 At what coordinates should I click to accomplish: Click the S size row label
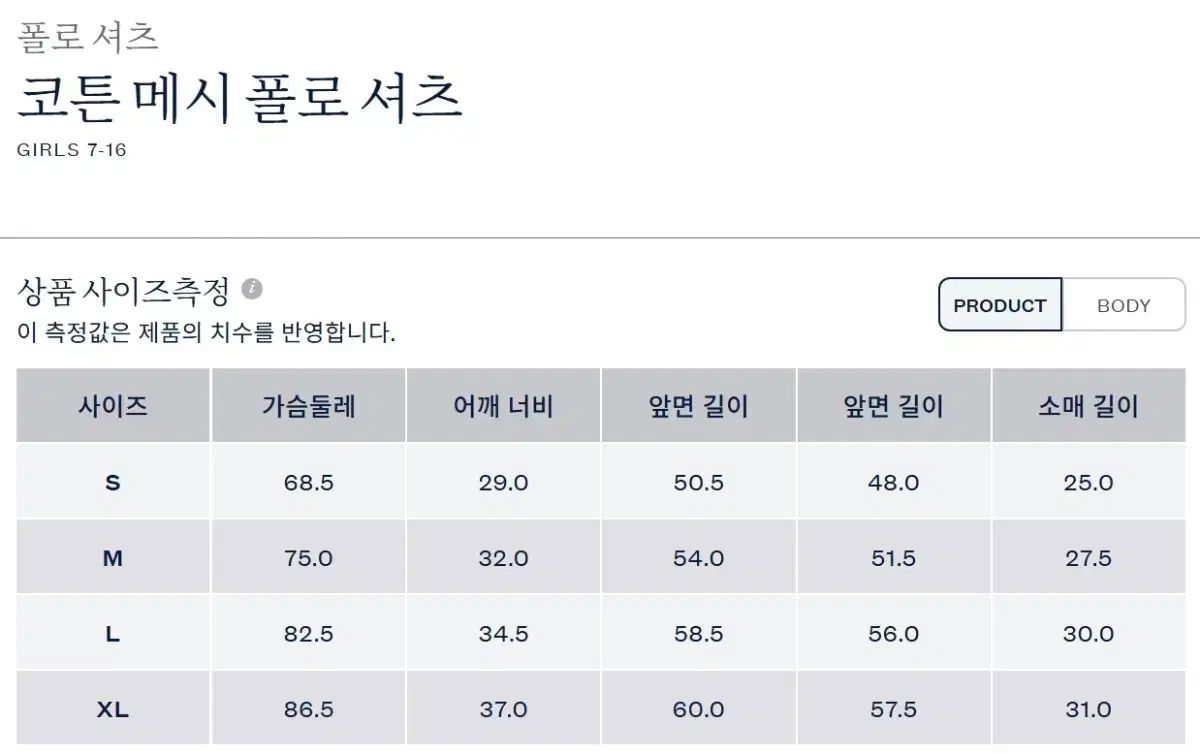(113, 483)
